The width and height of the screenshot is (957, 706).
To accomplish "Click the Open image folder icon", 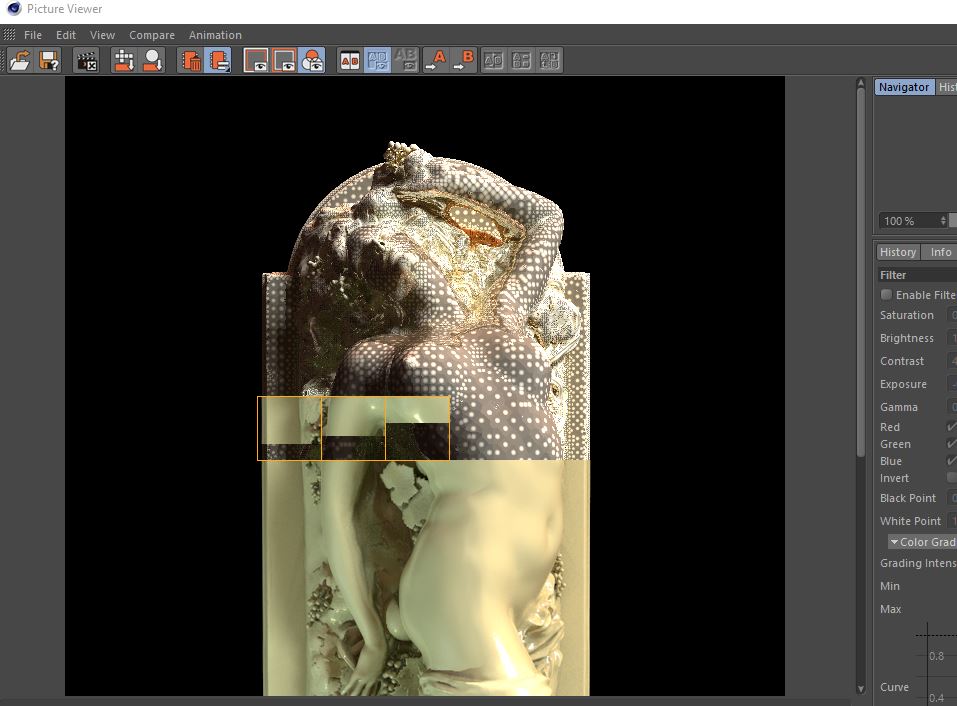I will pos(20,60).
